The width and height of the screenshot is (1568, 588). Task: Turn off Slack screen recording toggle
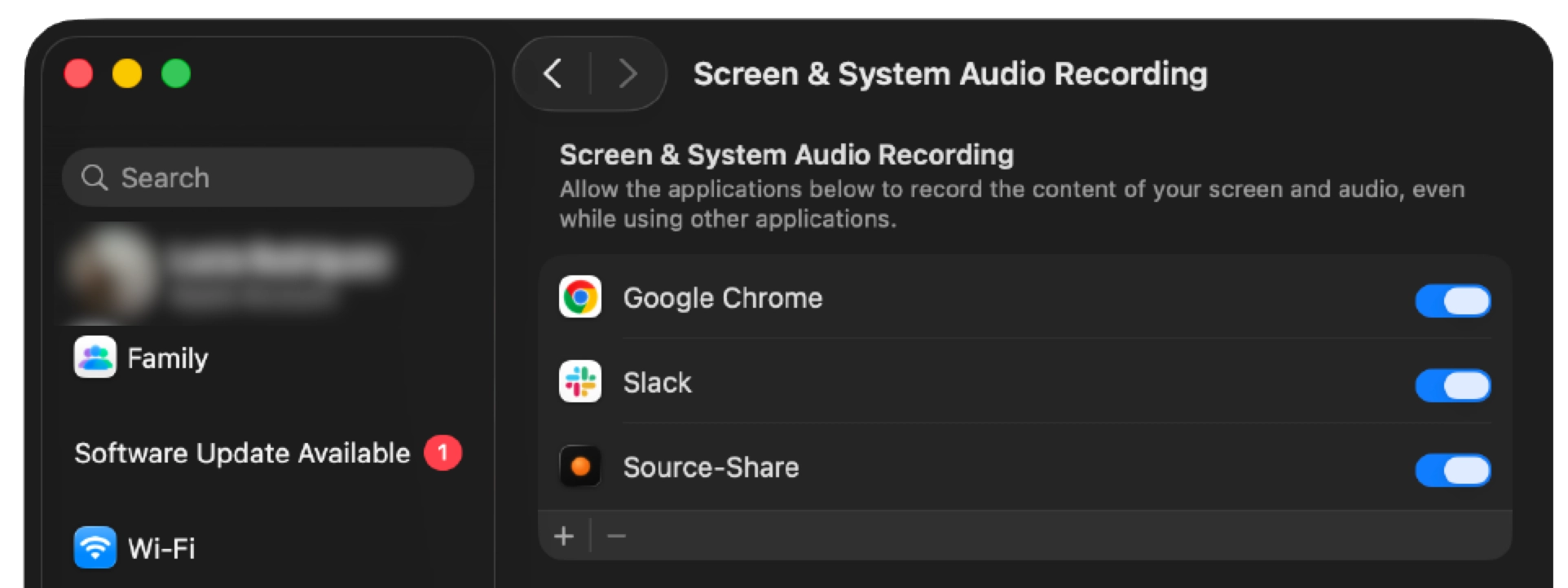1453,385
